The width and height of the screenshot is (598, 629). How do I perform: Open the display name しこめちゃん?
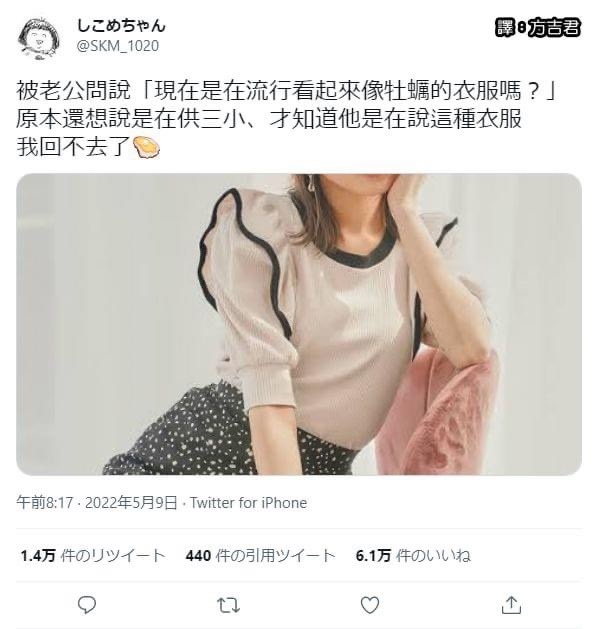(121, 26)
